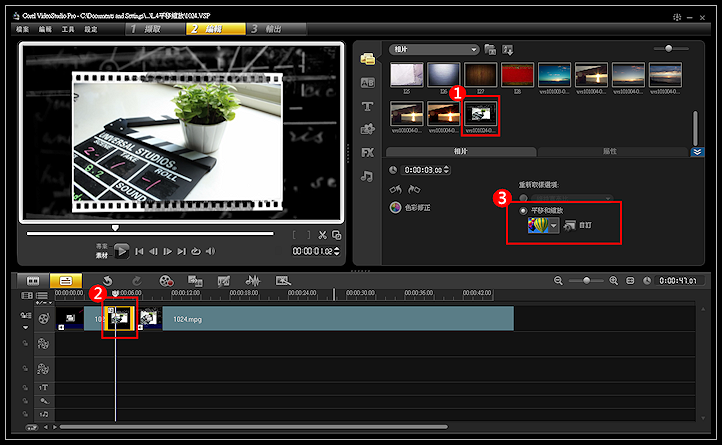Adjust the timeline zoom slider
Screen dimensions: 722x445
pos(586,281)
